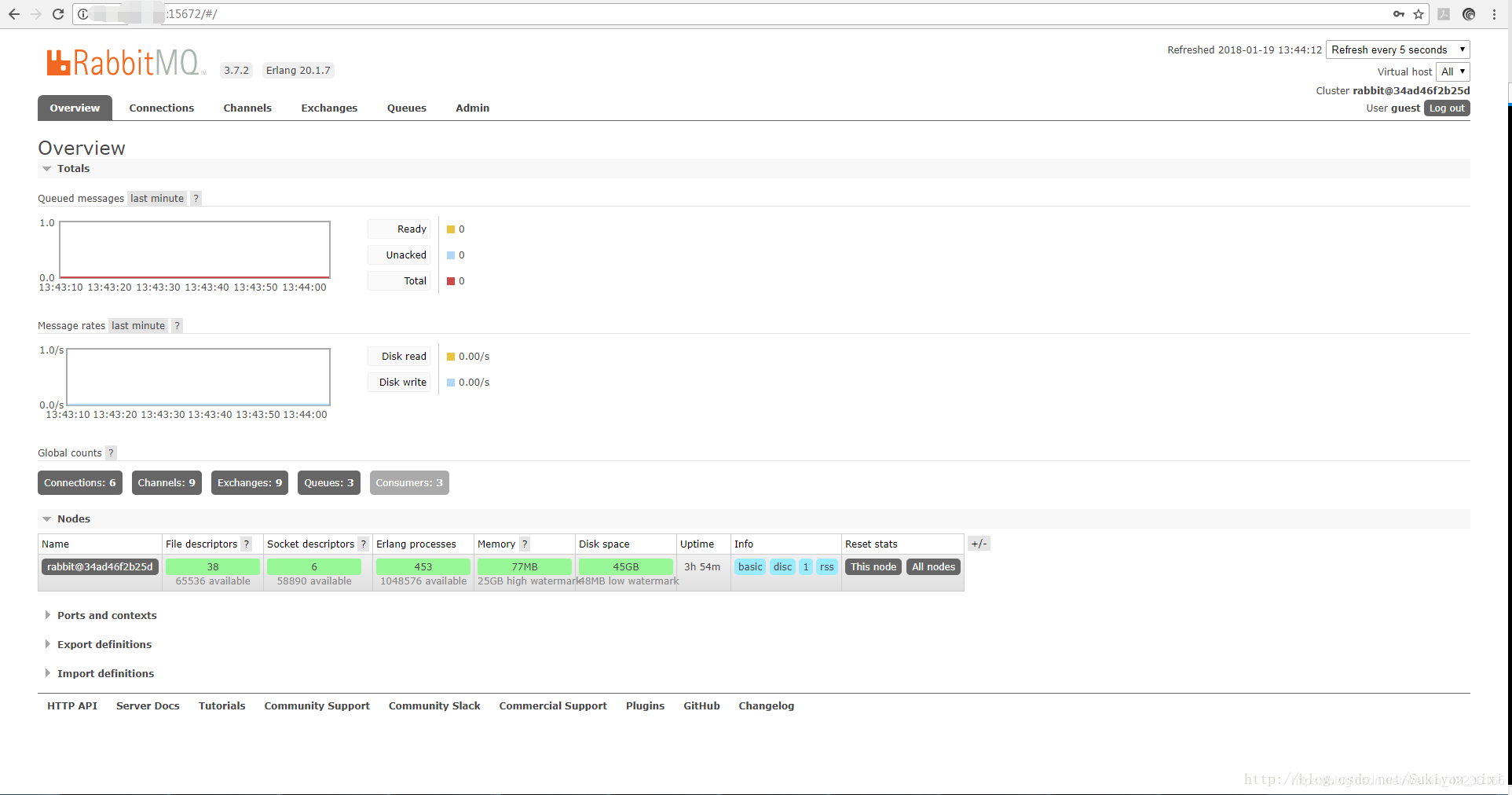Click the rss info tag
The width and height of the screenshot is (1512, 795).
pos(827,567)
